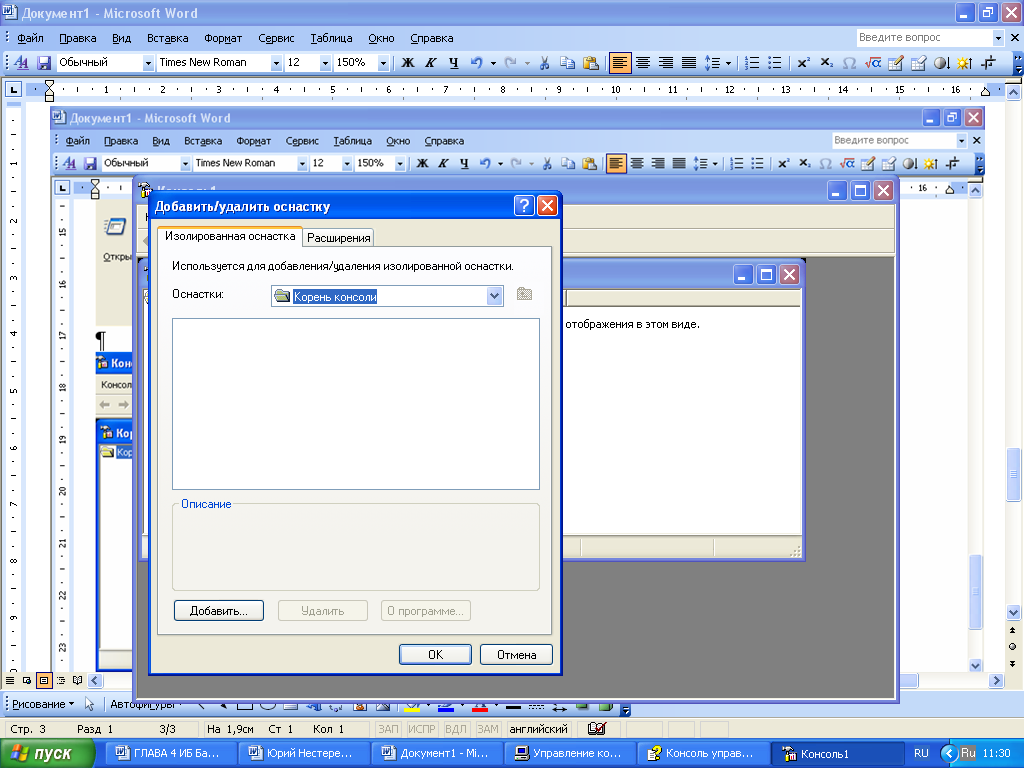Switch to reading layout view icon
Image resolution: width=1024 pixels, height=768 pixels.
pyautogui.click(x=78, y=680)
